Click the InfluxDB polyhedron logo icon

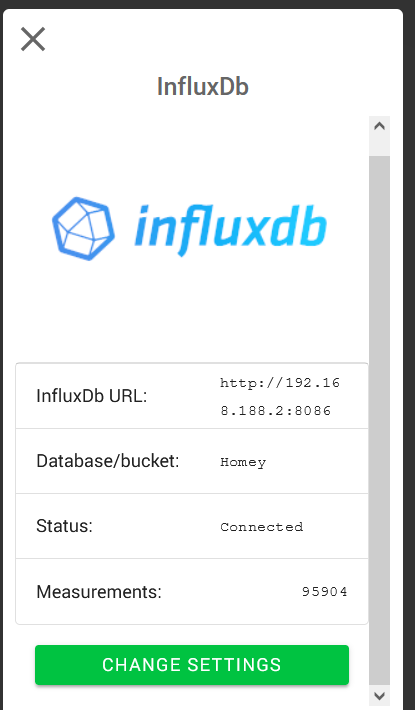[83, 229]
